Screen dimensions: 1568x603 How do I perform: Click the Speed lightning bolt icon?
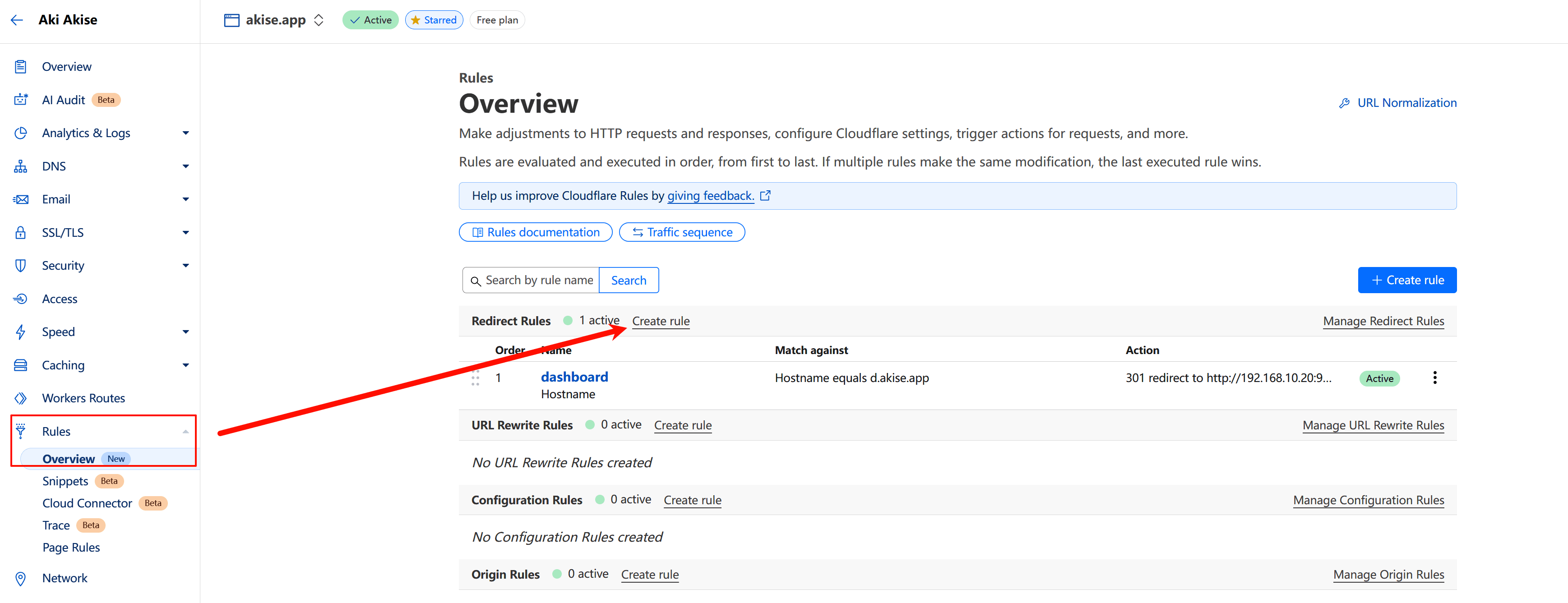click(21, 331)
